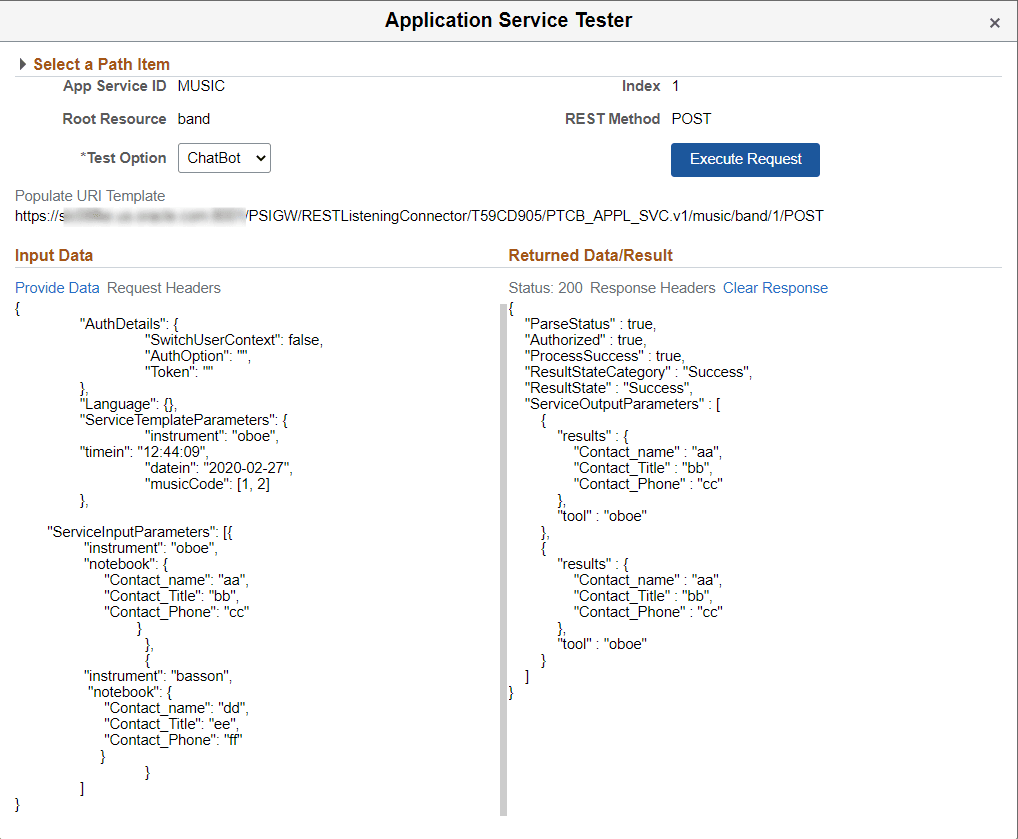Clear the returned response data
This screenshot has height=839, width=1018.
(x=775, y=287)
